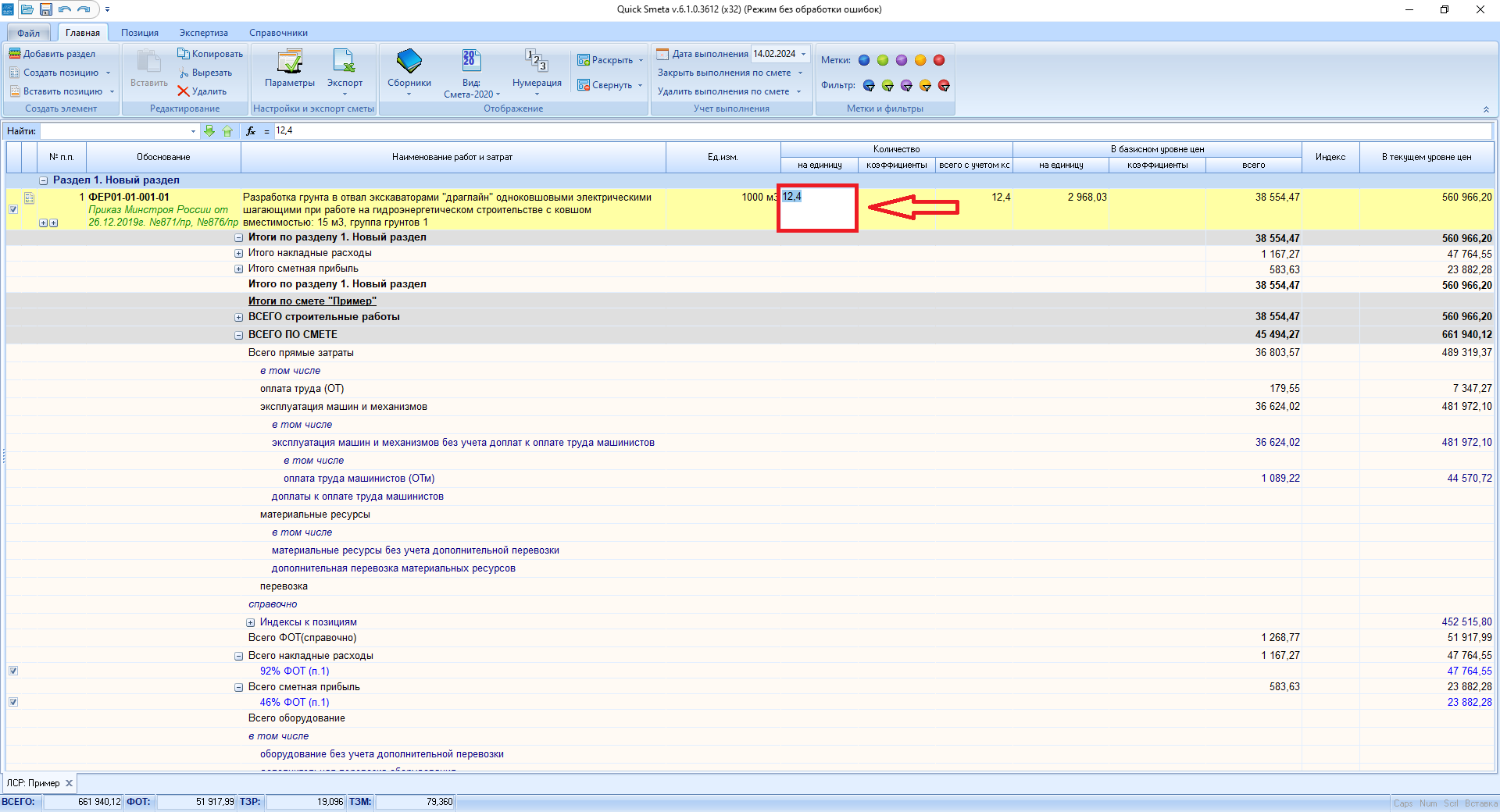Image resolution: width=1500 pixels, height=812 pixels.
Task: Collapse Итоги по разделу 1 row
Action: click(x=239, y=237)
